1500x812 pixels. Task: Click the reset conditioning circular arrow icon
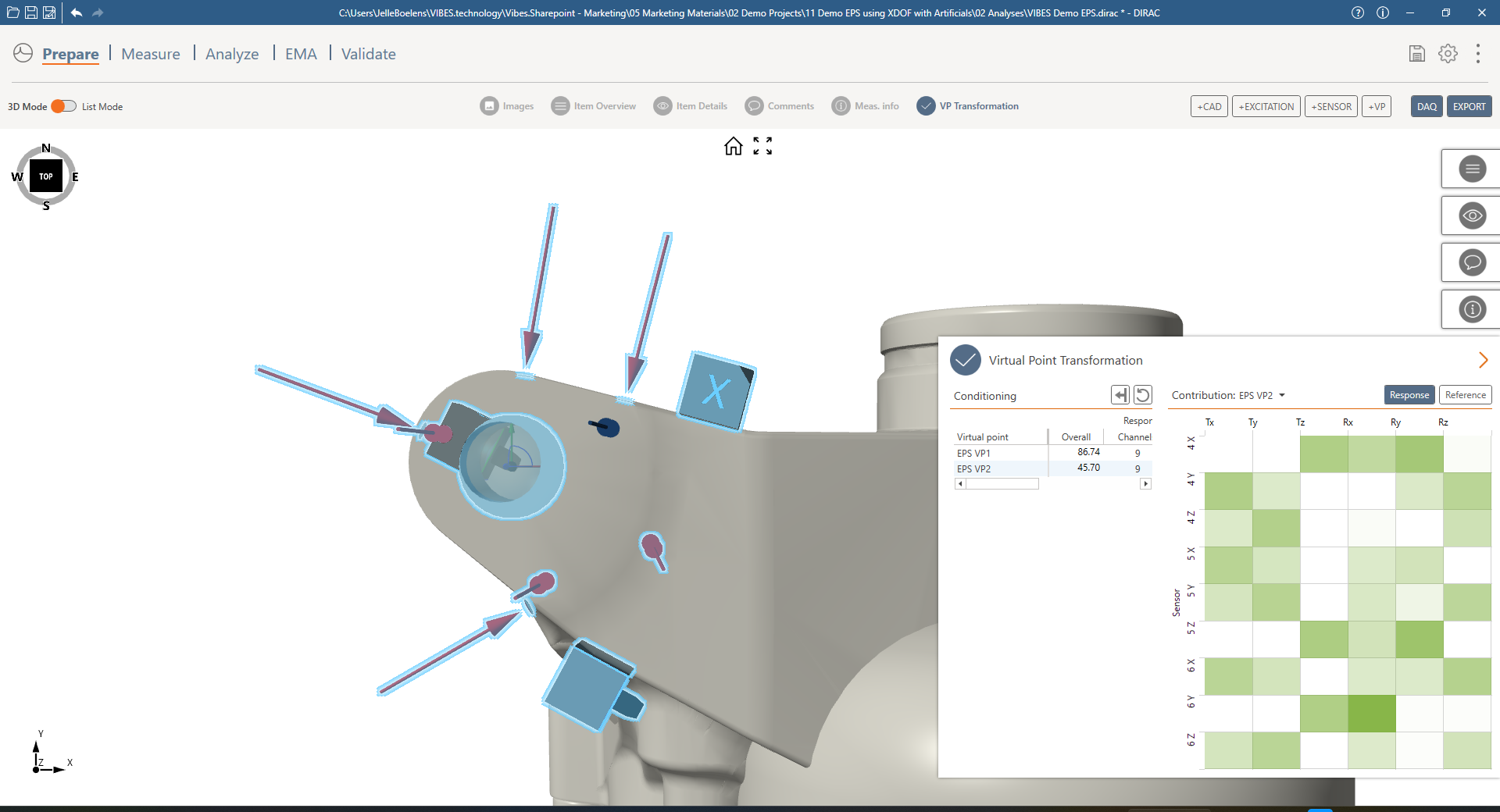tap(1143, 395)
